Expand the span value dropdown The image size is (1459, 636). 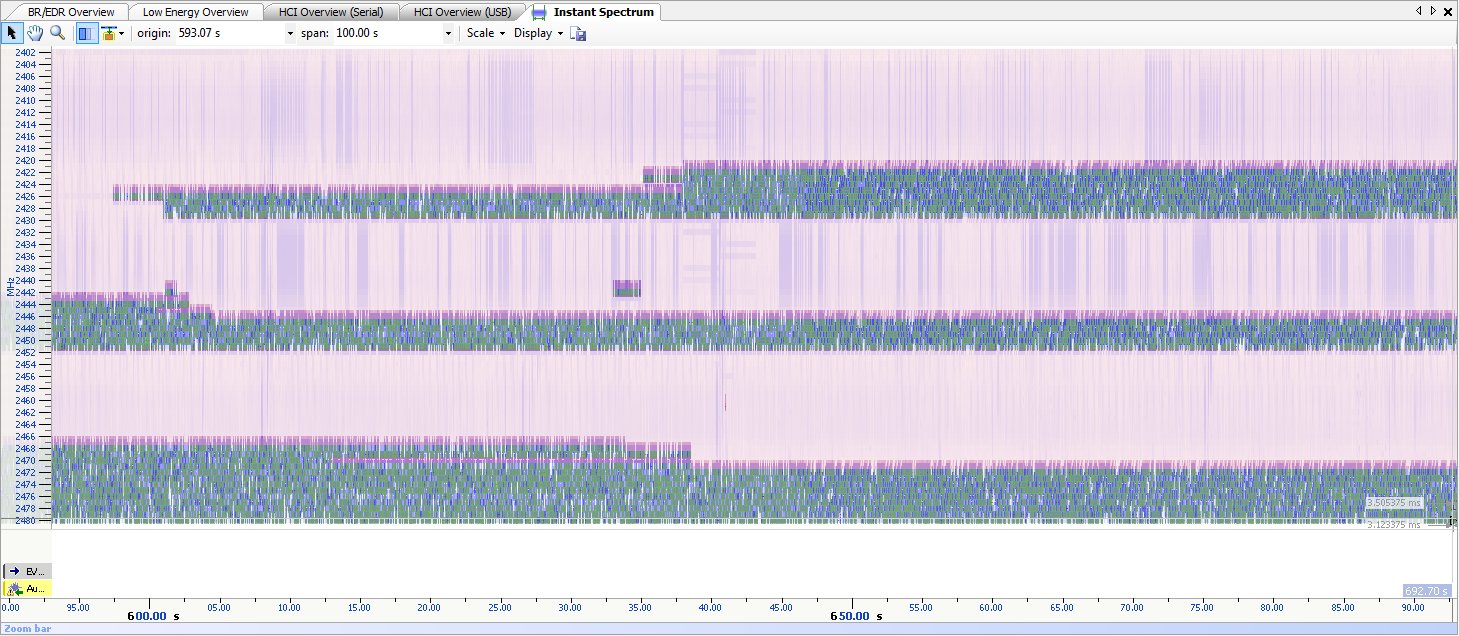tap(448, 33)
